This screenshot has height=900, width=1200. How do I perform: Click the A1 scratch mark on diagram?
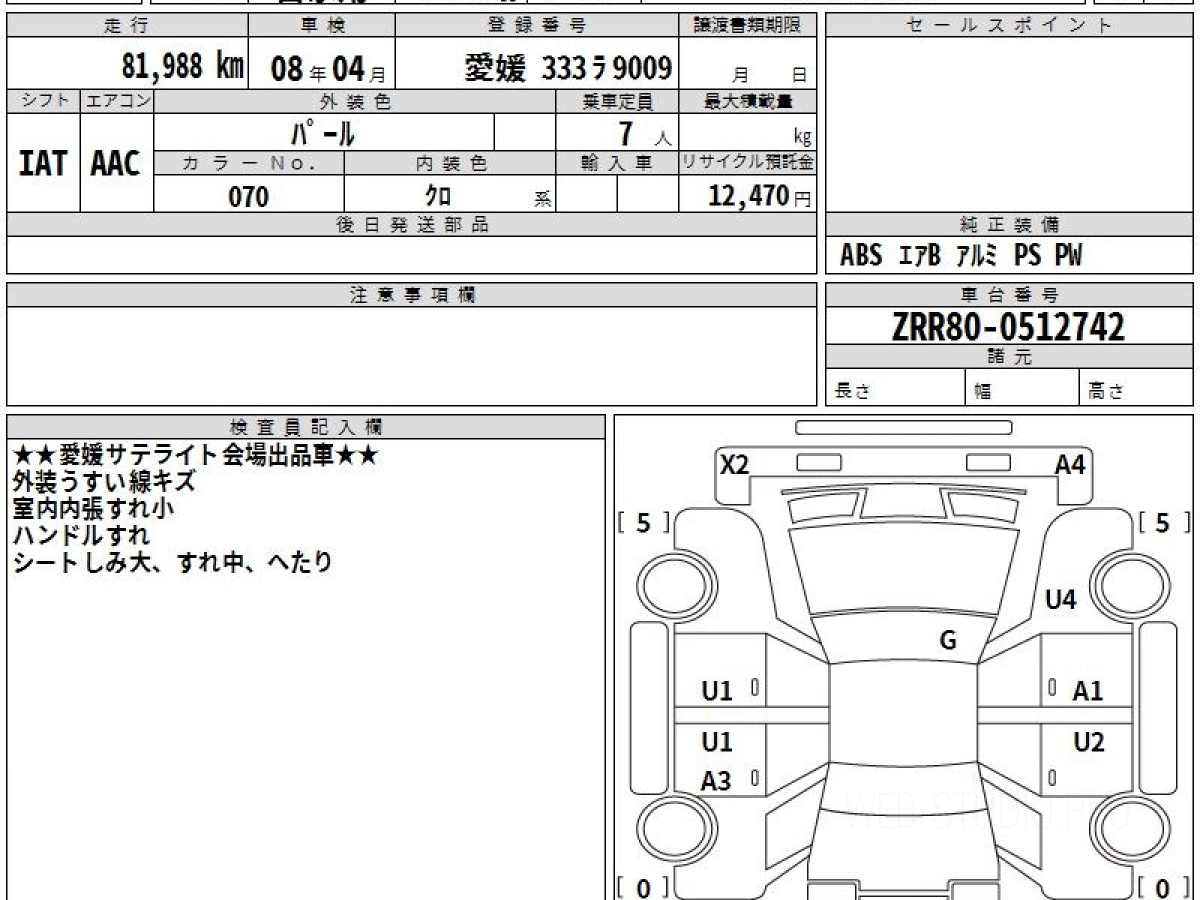click(1088, 691)
